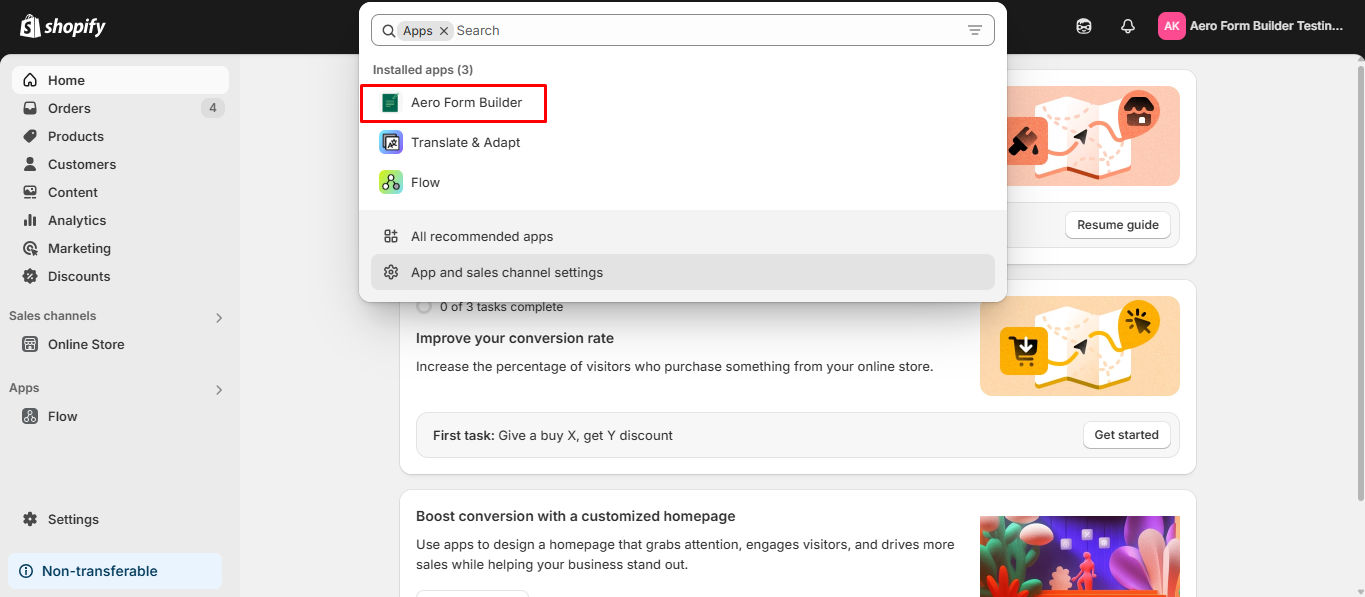The width and height of the screenshot is (1365, 597).
Task: Expand the Sales channels chevron
Action: click(x=219, y=318)
